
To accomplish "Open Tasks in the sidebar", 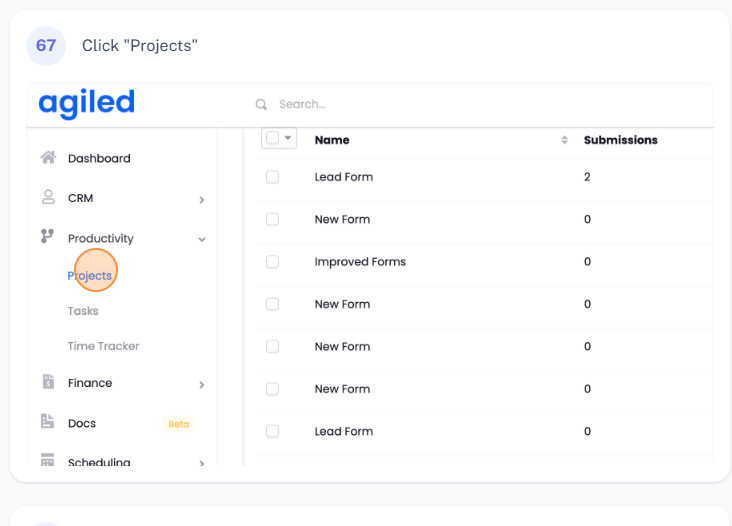I will (83, 311).
